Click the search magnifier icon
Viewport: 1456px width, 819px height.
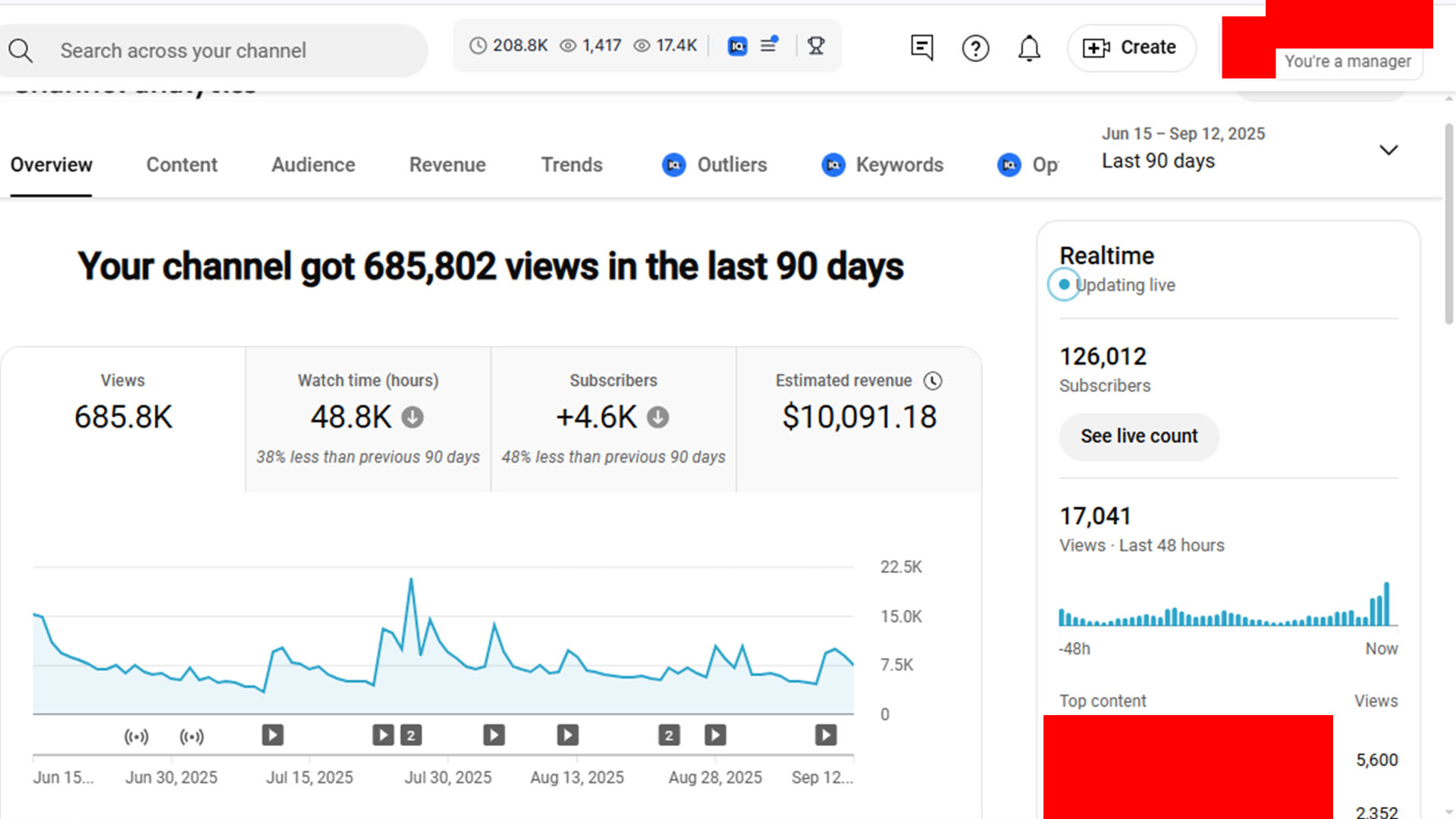click(20, 51)
